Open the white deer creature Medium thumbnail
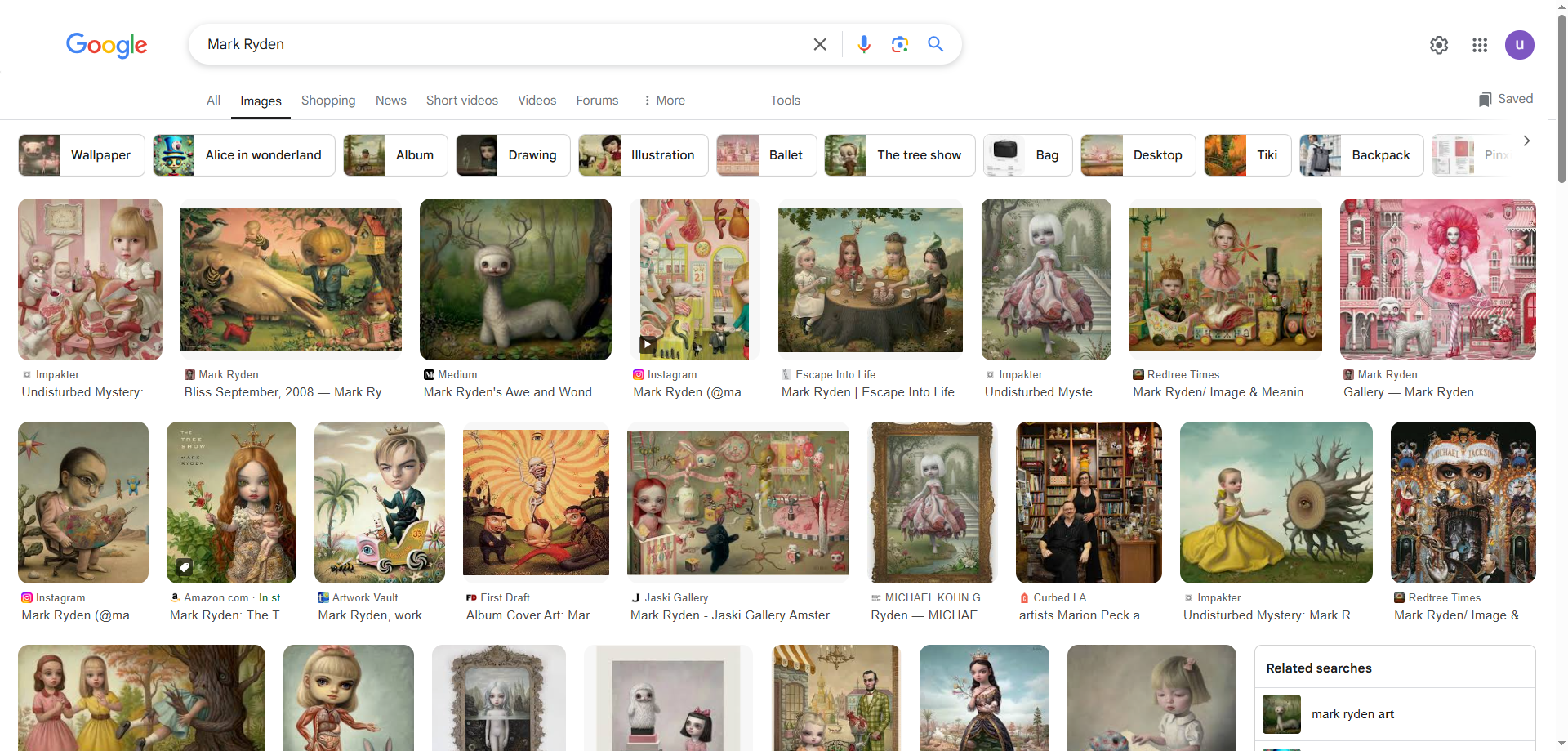This screenshot has height=751, width=1568. [x=515, y=279]
